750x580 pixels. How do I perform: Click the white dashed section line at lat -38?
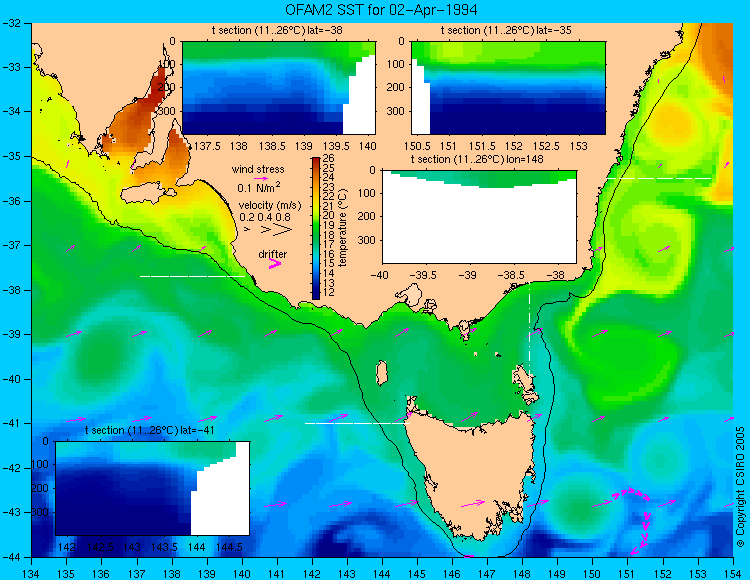[192, 276]
